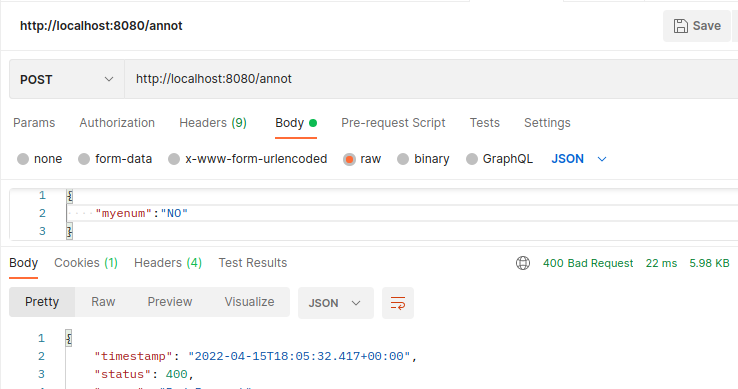This screenshot has width=738, height=389.
Task: Select the Pretty response view
Action: [42, 302]
